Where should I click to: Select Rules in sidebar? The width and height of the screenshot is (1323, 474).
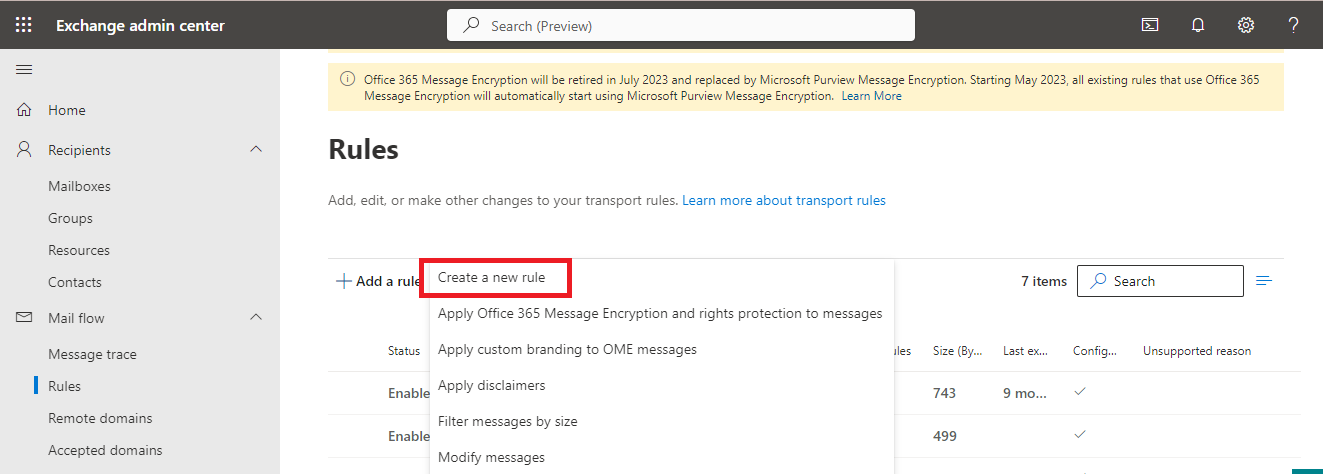[64, 386]
